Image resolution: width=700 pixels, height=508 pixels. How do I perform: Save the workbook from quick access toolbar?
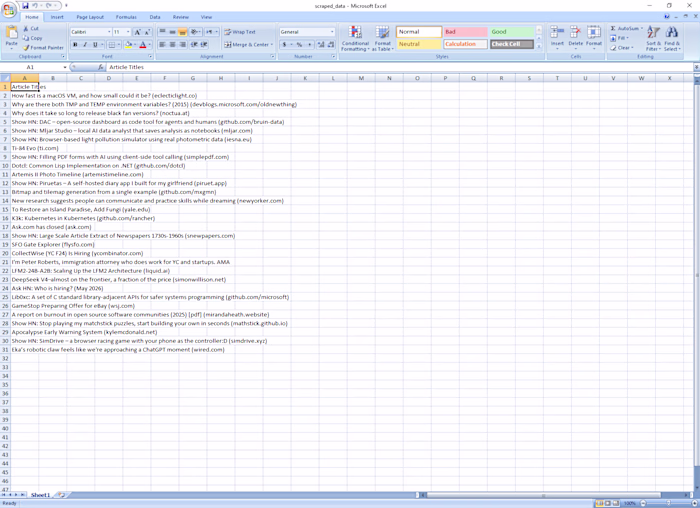(x=25, y=6)
